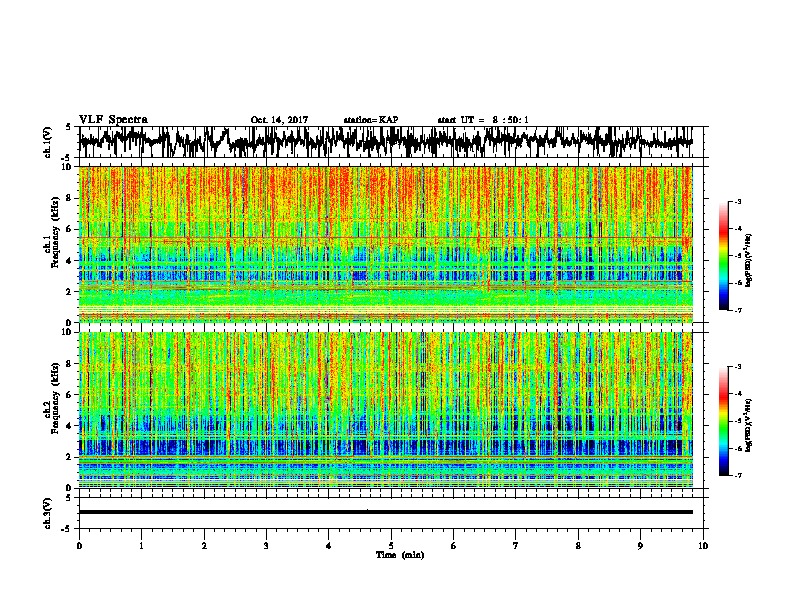Screen dimensions: 792x612
Task: Click the 'Time (min)' axis label
Action: tap(400, 555)
